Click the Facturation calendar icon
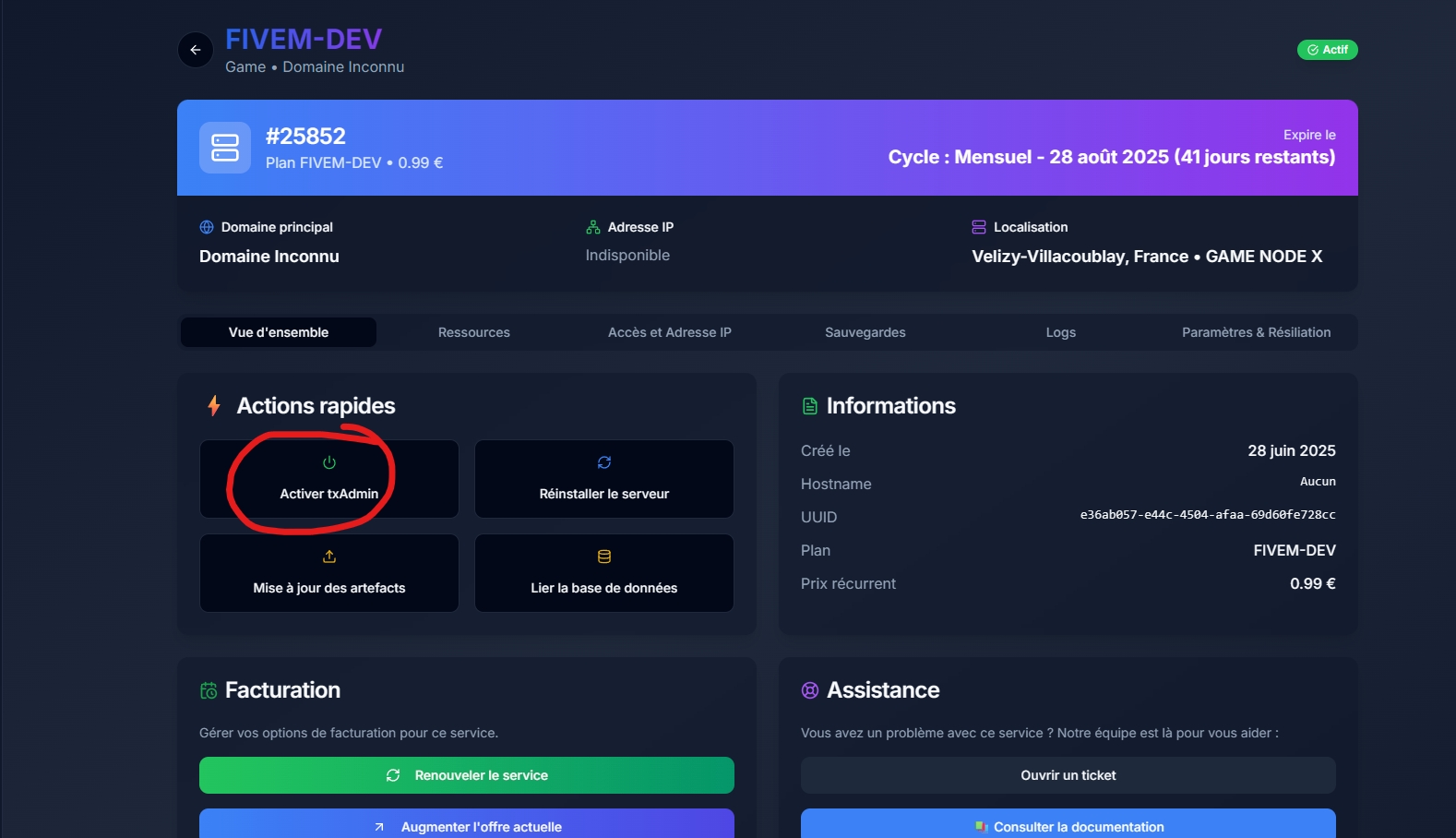Viewport: 1456px width, 838px height. click(209, 690)
